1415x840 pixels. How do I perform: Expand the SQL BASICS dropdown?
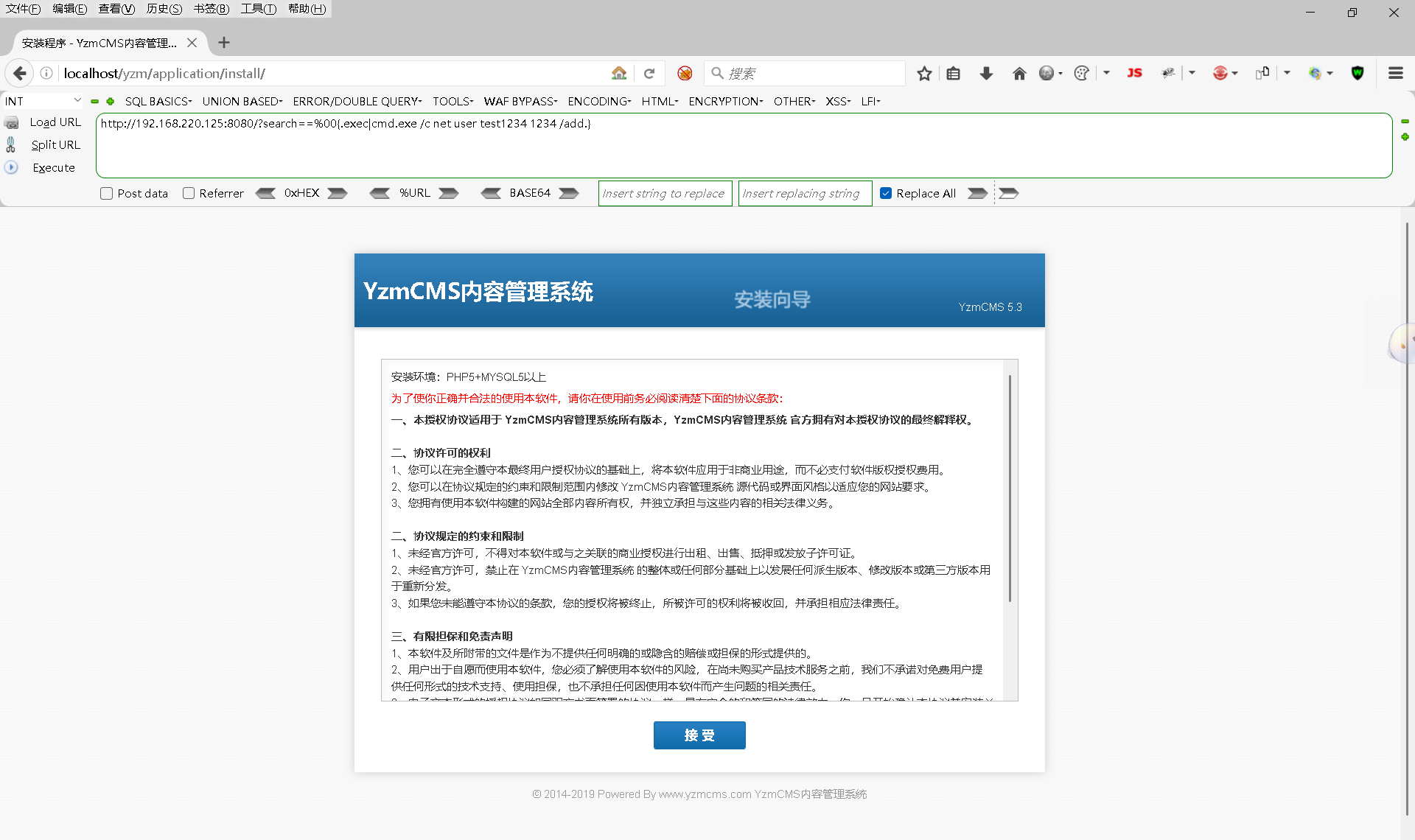158,102
